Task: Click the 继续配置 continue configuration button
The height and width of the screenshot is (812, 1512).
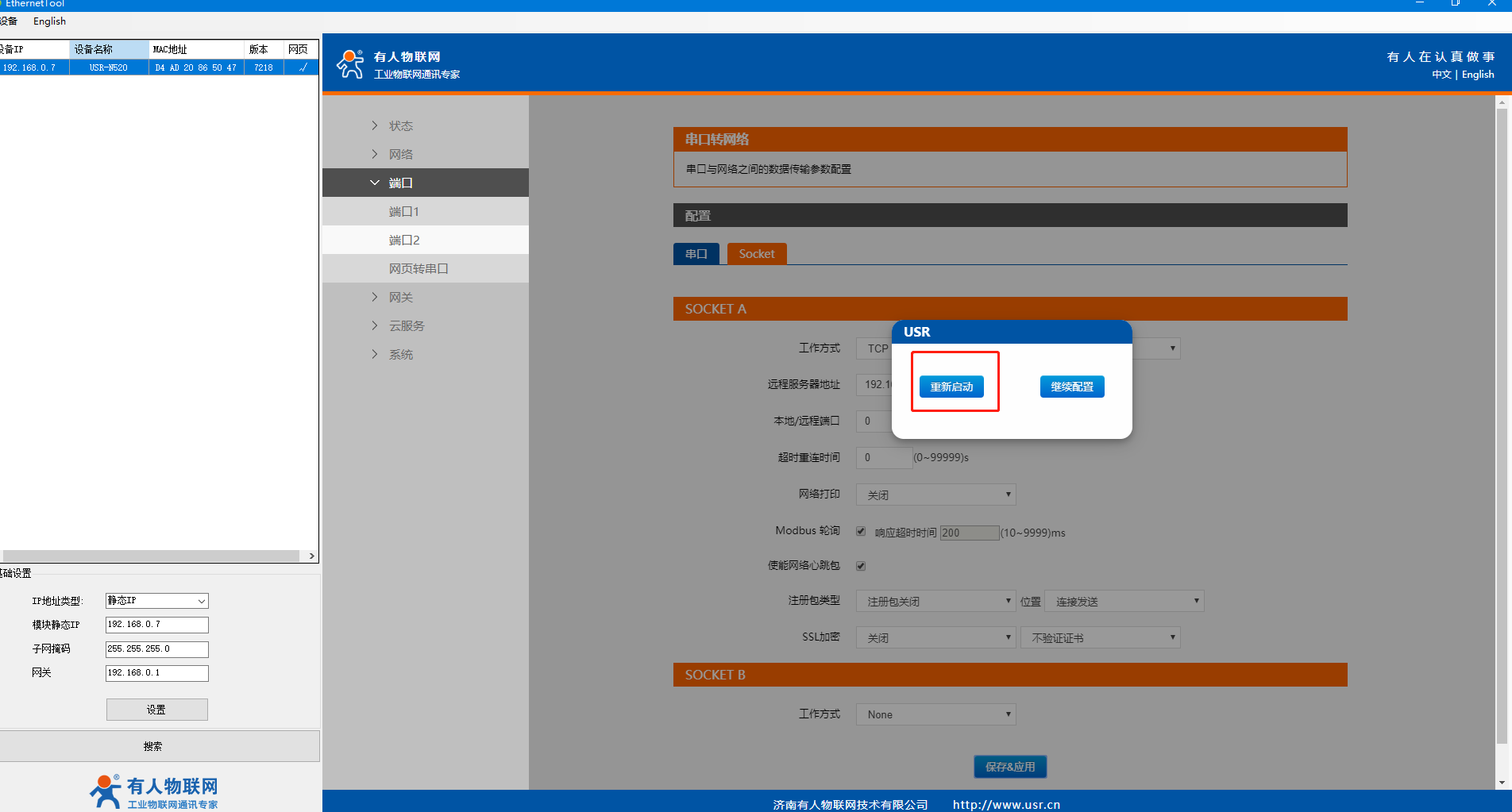Action: coord(1071,387)
